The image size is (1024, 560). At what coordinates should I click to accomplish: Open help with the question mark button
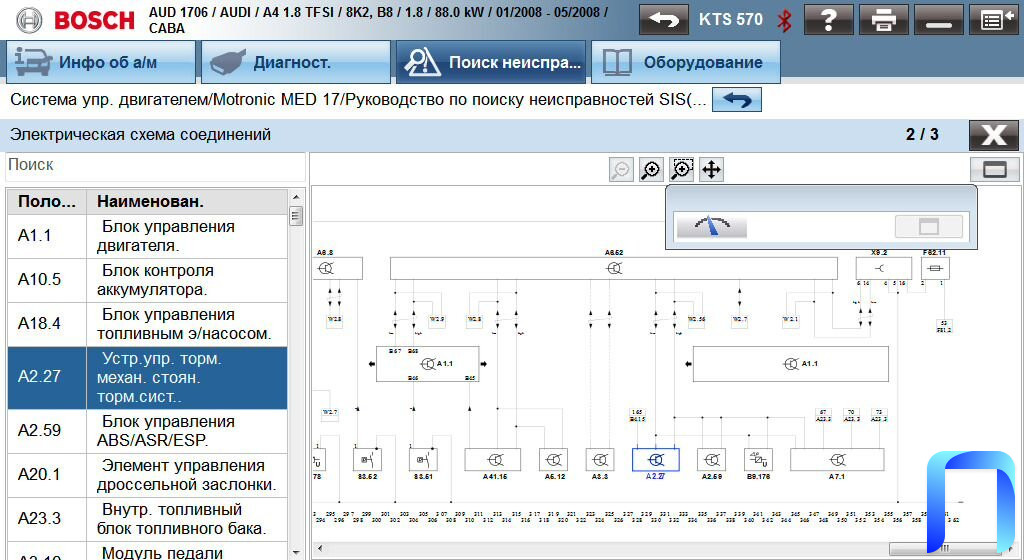coord(828,20)
